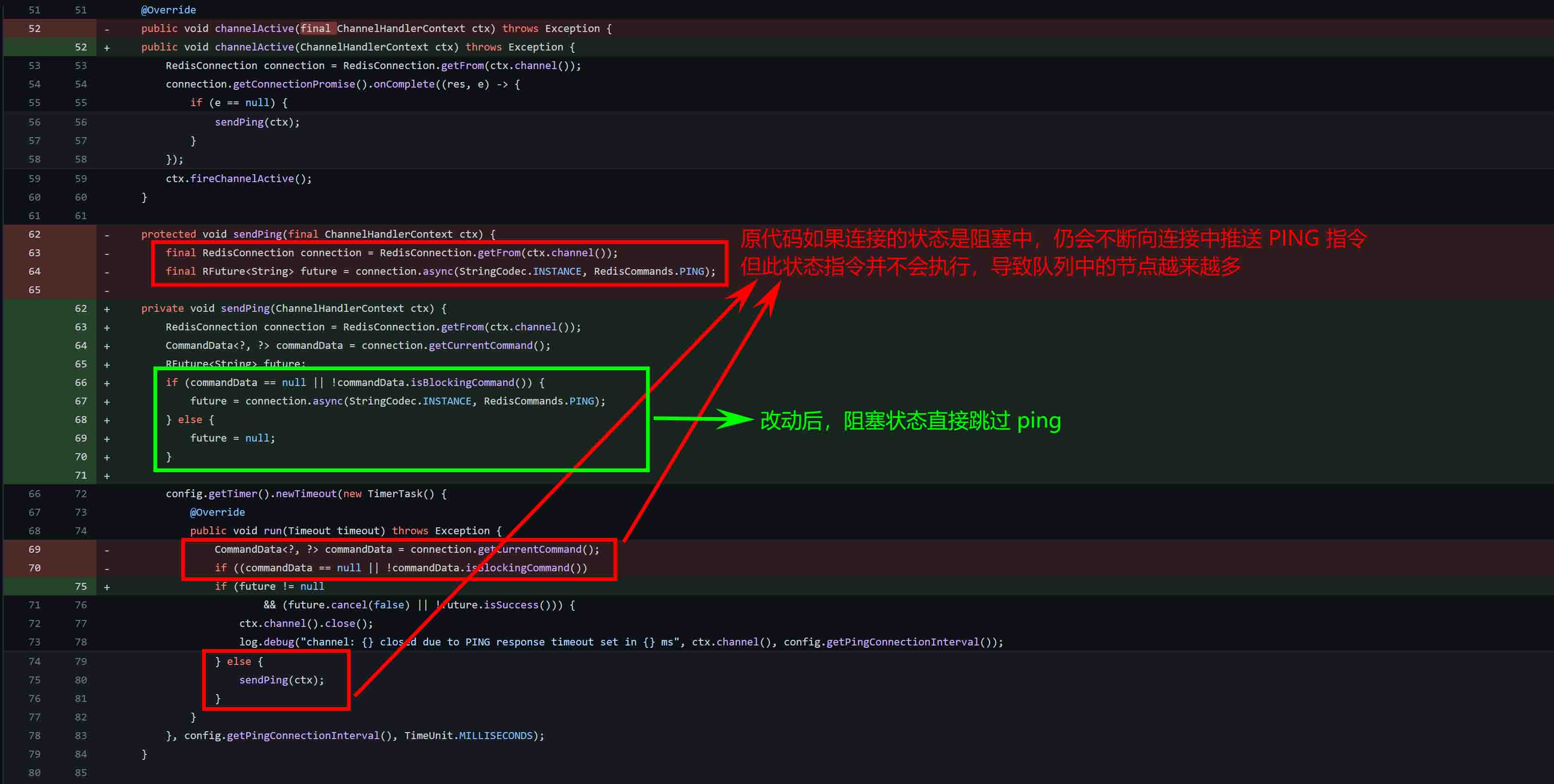This screenshot has height=784, width=1554.
Task: Click the 'ctx.fireChannelActive();' line
Action: 238,179
